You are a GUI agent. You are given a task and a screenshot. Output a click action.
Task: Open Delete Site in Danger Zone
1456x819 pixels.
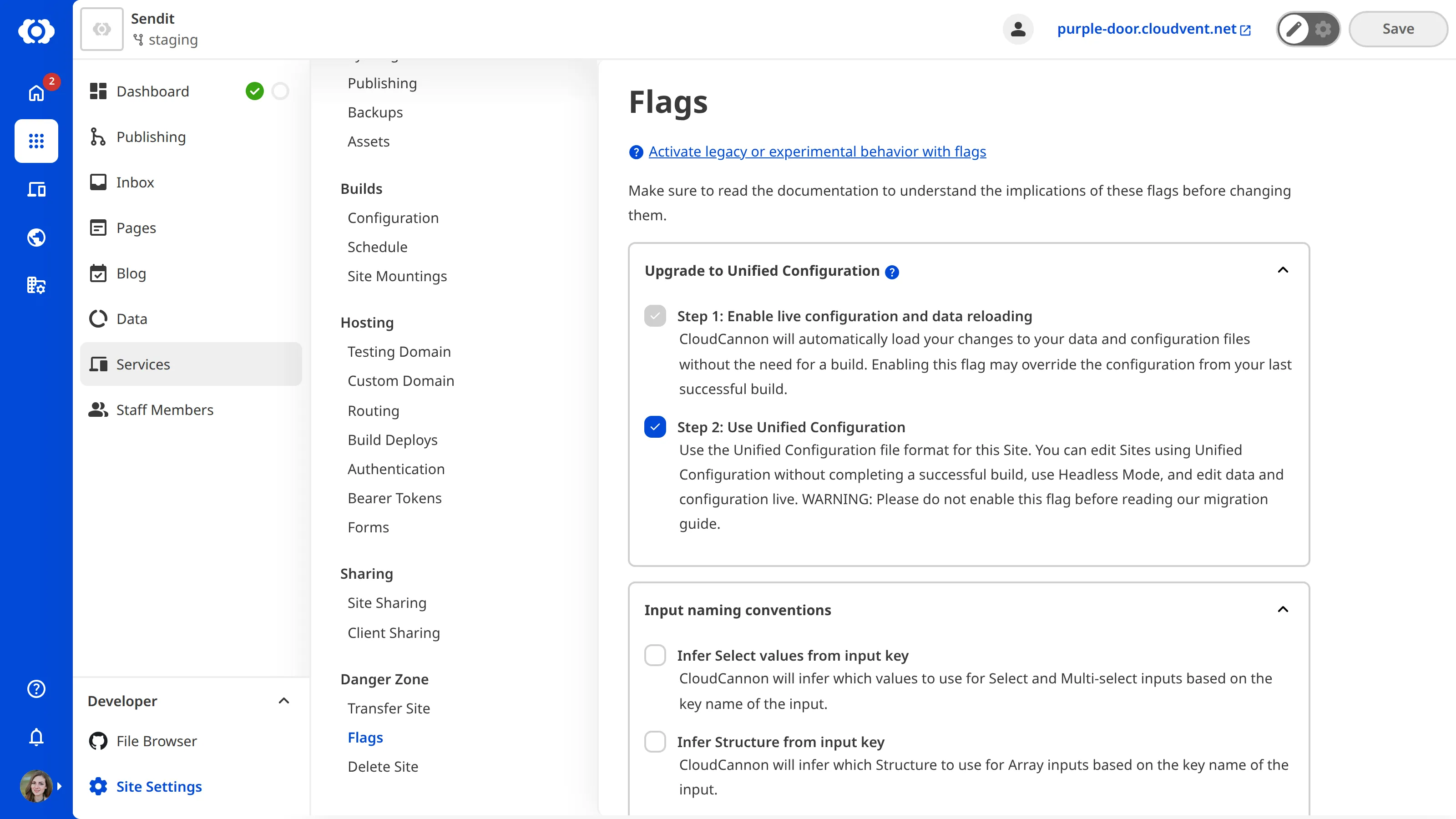tap(383, 766)
